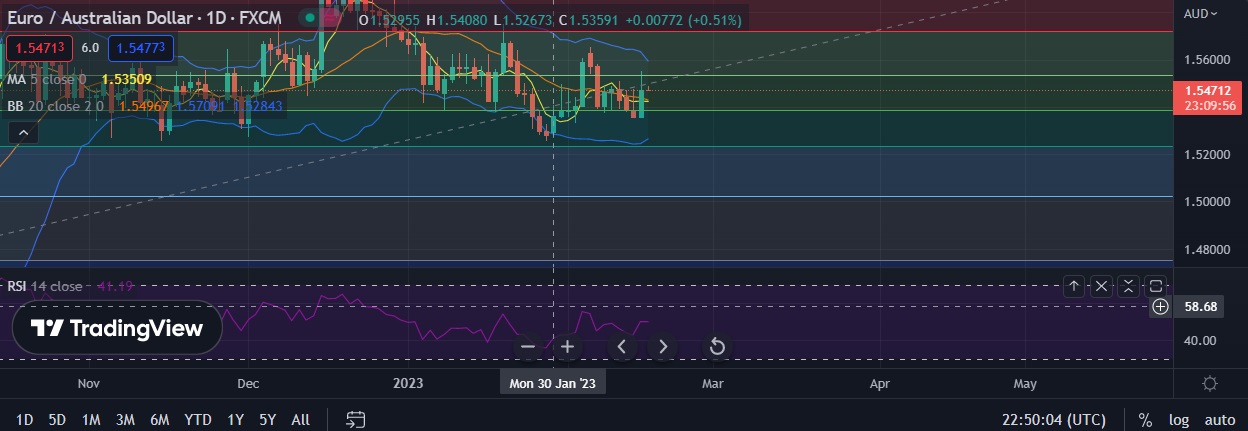Zoom in the chart with plus button
The image size is (1248, 431).
click(x=567, y=347)
